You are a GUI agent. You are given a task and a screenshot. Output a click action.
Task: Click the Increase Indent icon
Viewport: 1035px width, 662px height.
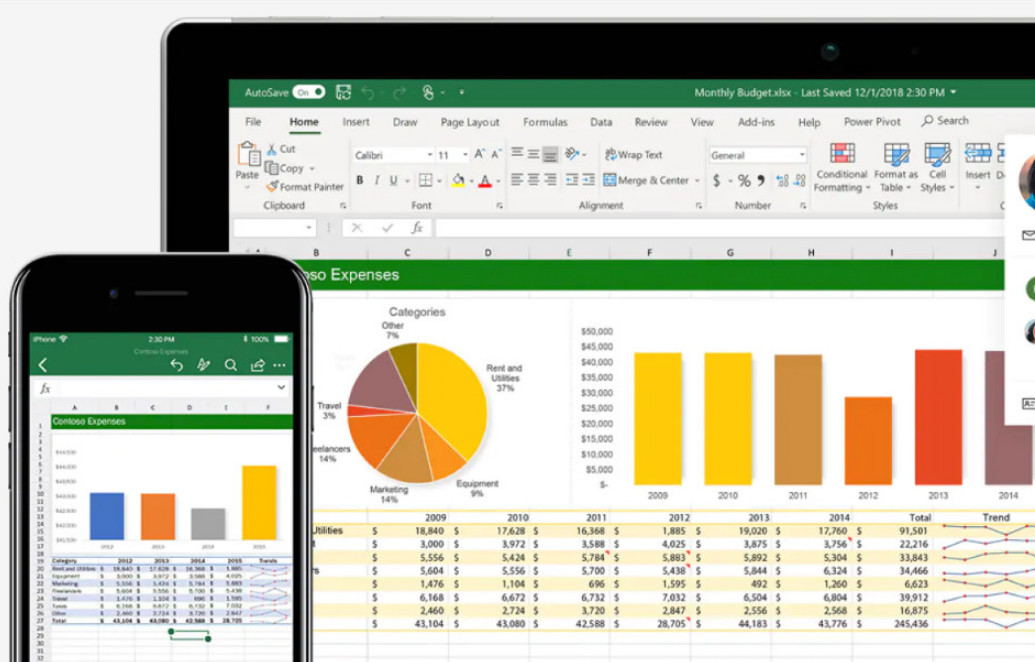pyautogui.click(x=588, y=180)
